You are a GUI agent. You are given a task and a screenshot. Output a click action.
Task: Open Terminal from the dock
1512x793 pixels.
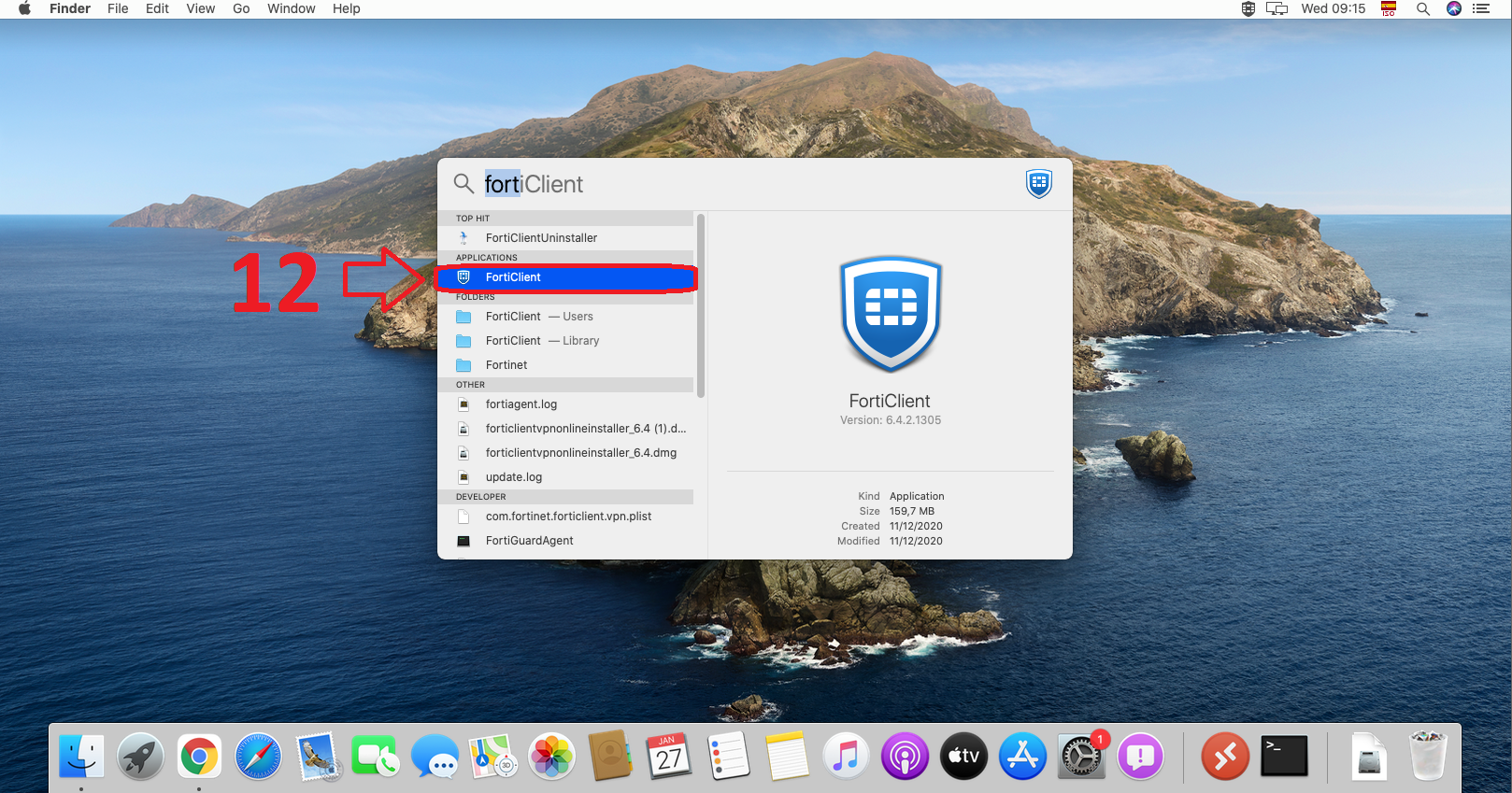1284,757
